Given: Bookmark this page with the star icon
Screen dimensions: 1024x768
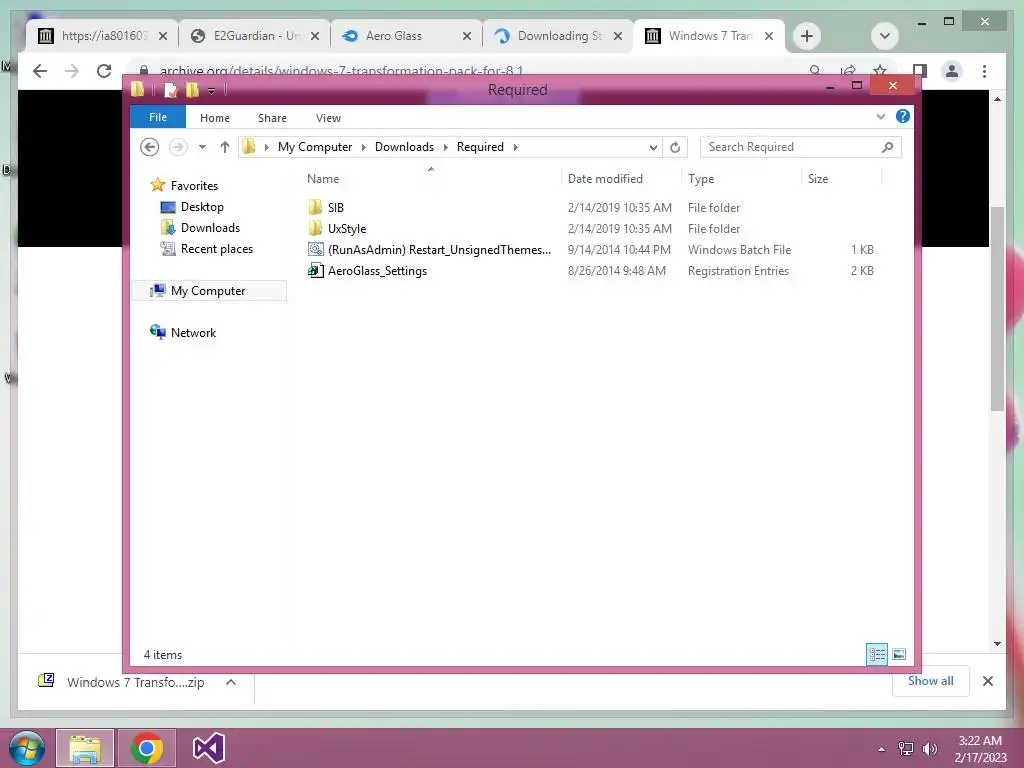Looking at the screenshot, I should pos(880,71).
